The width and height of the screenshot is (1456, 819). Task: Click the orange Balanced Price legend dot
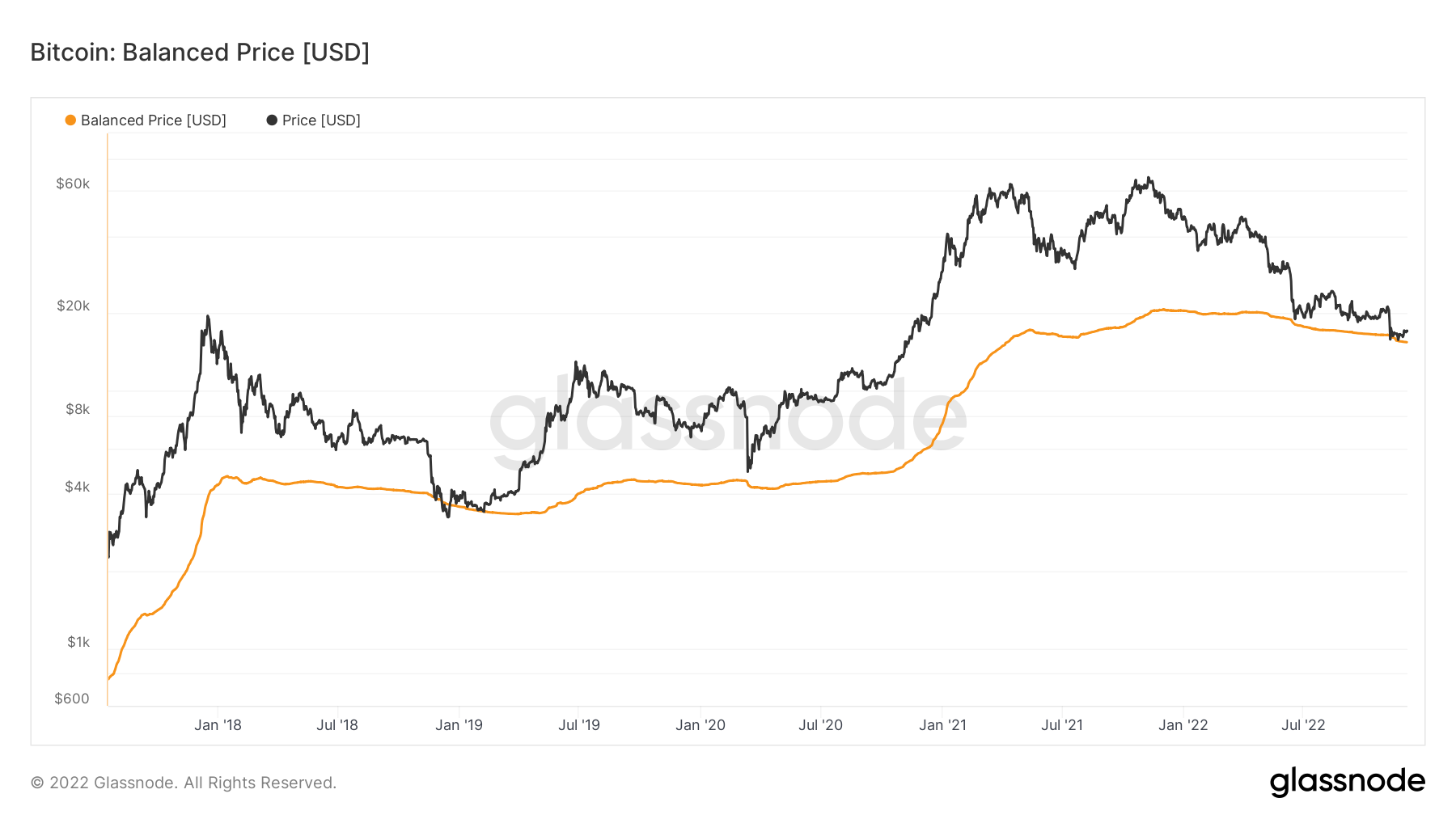70,120
